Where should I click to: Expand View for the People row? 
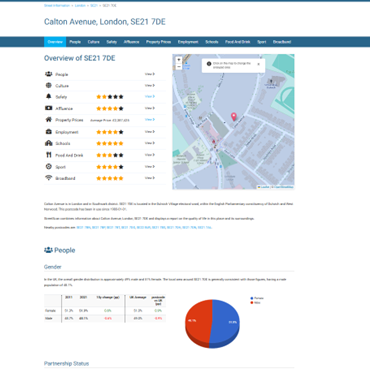(x=150, y=74)
